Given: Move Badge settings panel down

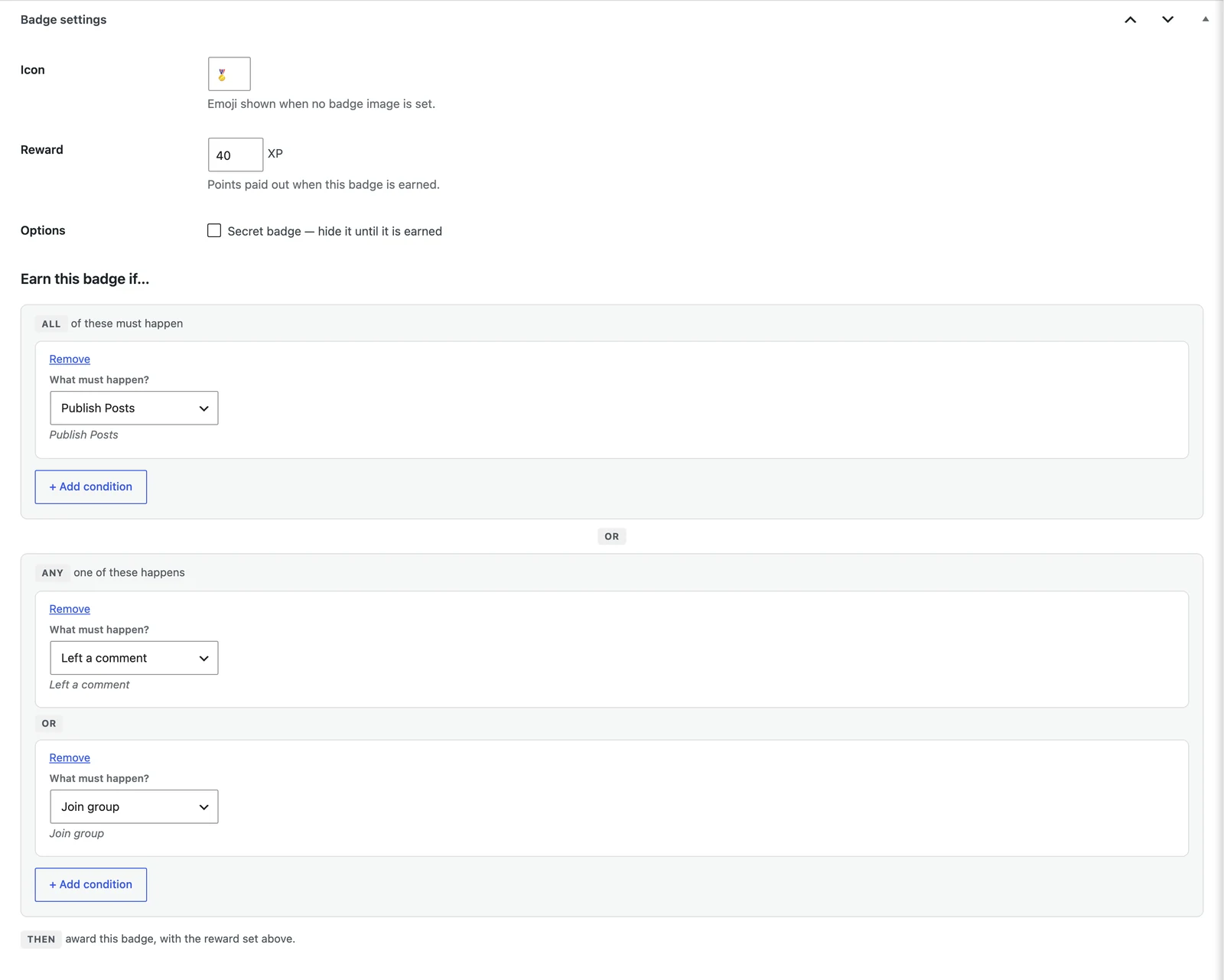Looking at the screenshot, I should pos(1167,20).
